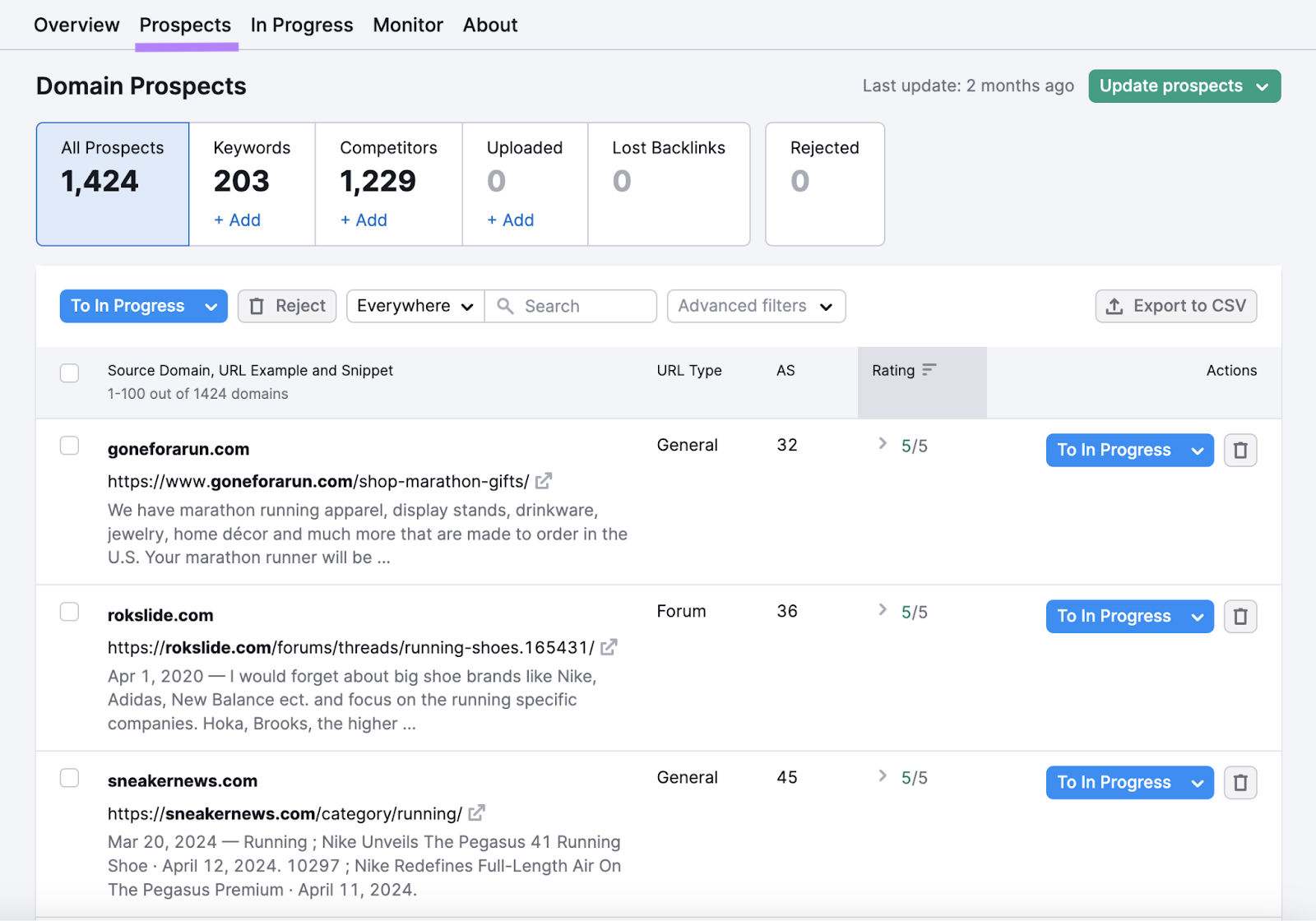
Task: Check the select-all checkbox in the header
Action: coord(69,373)
